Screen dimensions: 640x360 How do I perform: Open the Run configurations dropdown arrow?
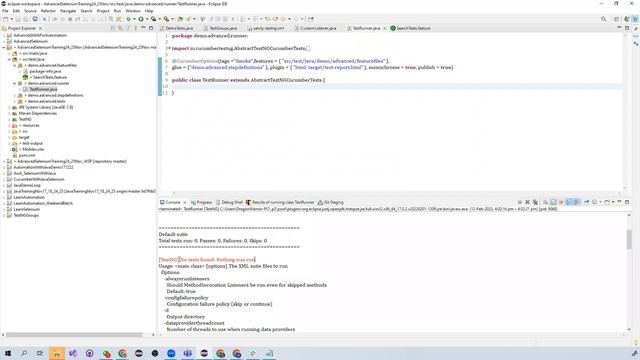click(146, 19)
